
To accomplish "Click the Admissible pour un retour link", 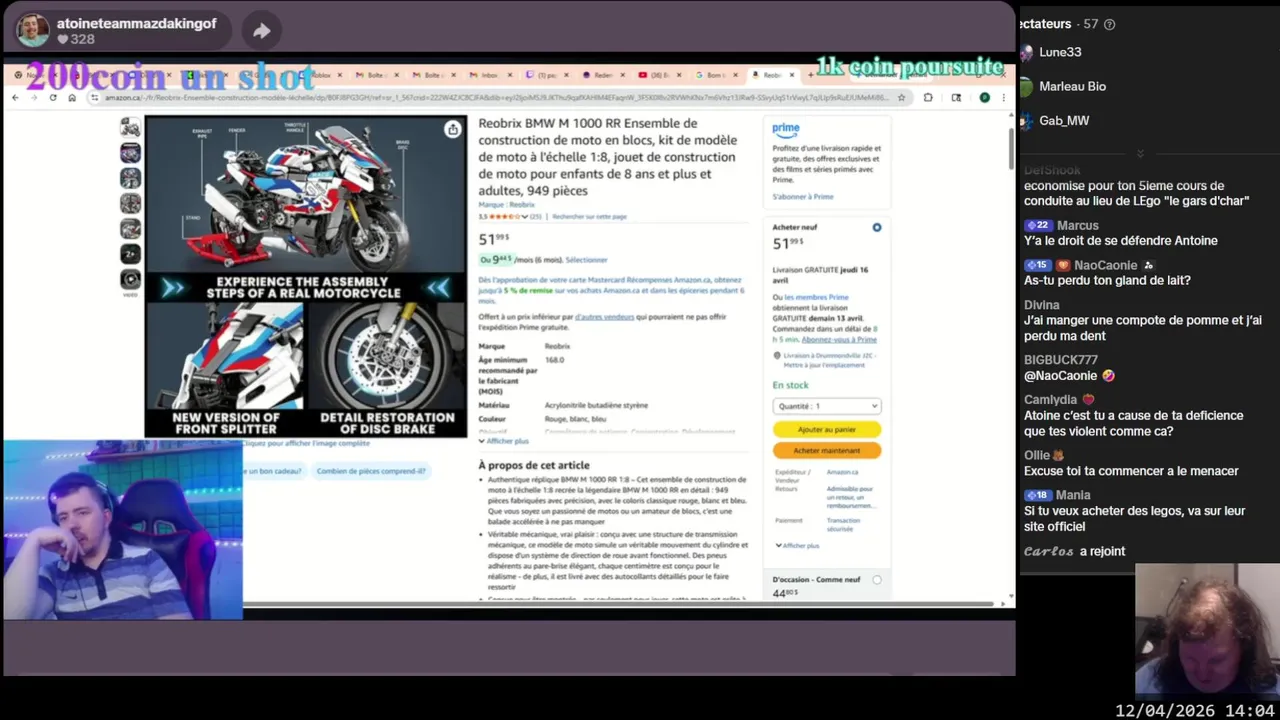I will coord(850,497).
